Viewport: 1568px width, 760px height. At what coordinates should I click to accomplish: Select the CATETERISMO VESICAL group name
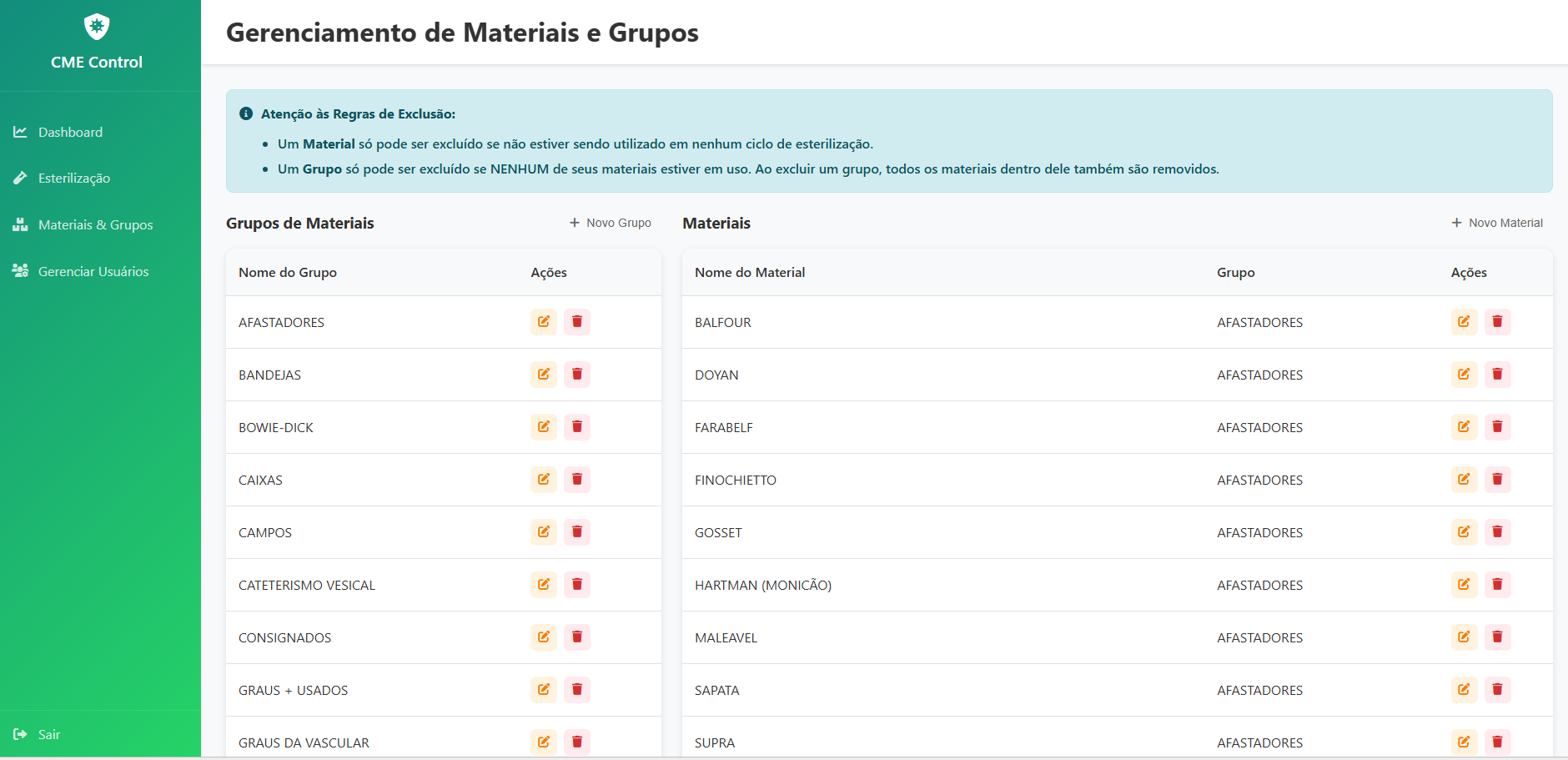(307, 586)
